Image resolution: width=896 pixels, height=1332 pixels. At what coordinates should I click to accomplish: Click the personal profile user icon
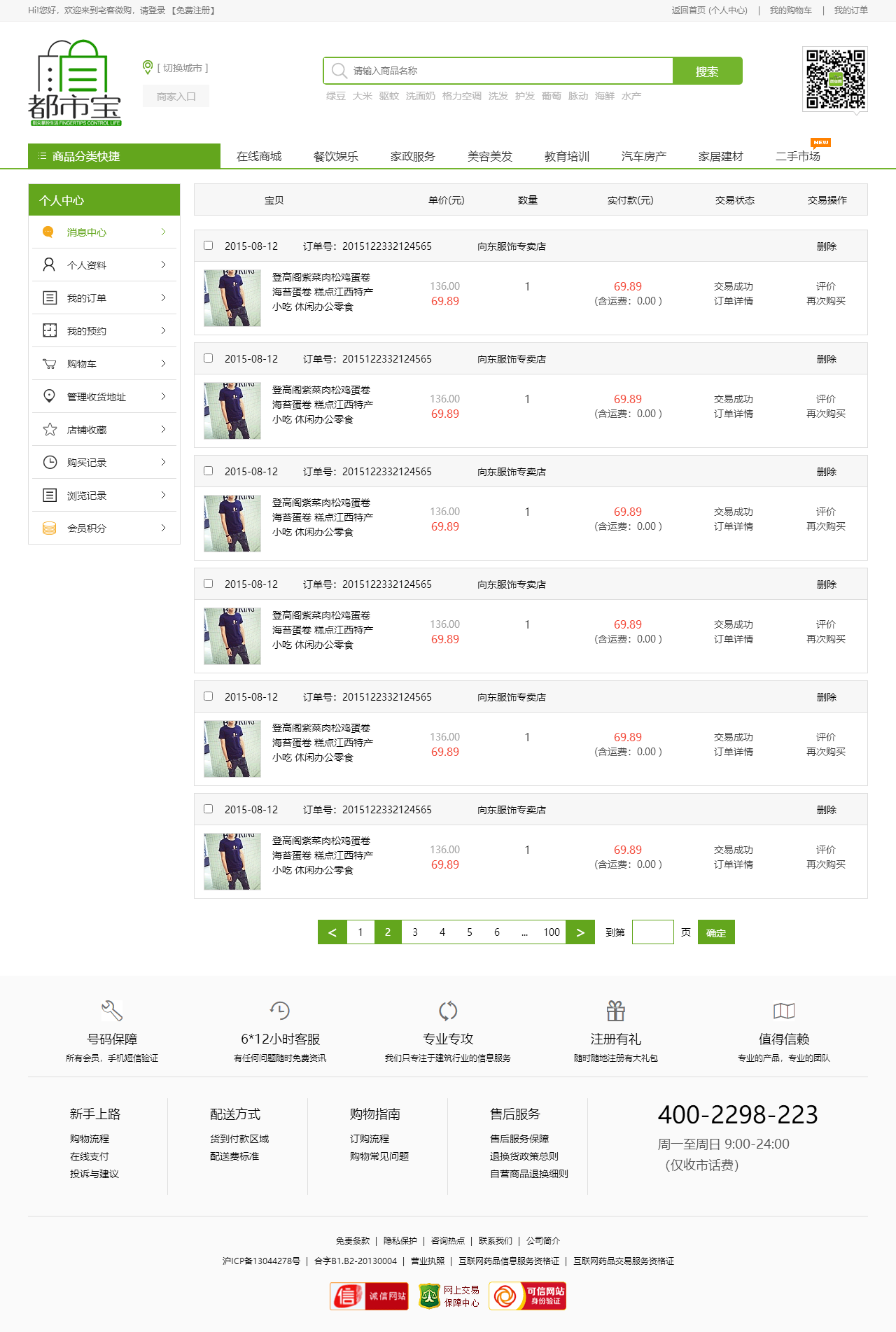click(49, 265)
